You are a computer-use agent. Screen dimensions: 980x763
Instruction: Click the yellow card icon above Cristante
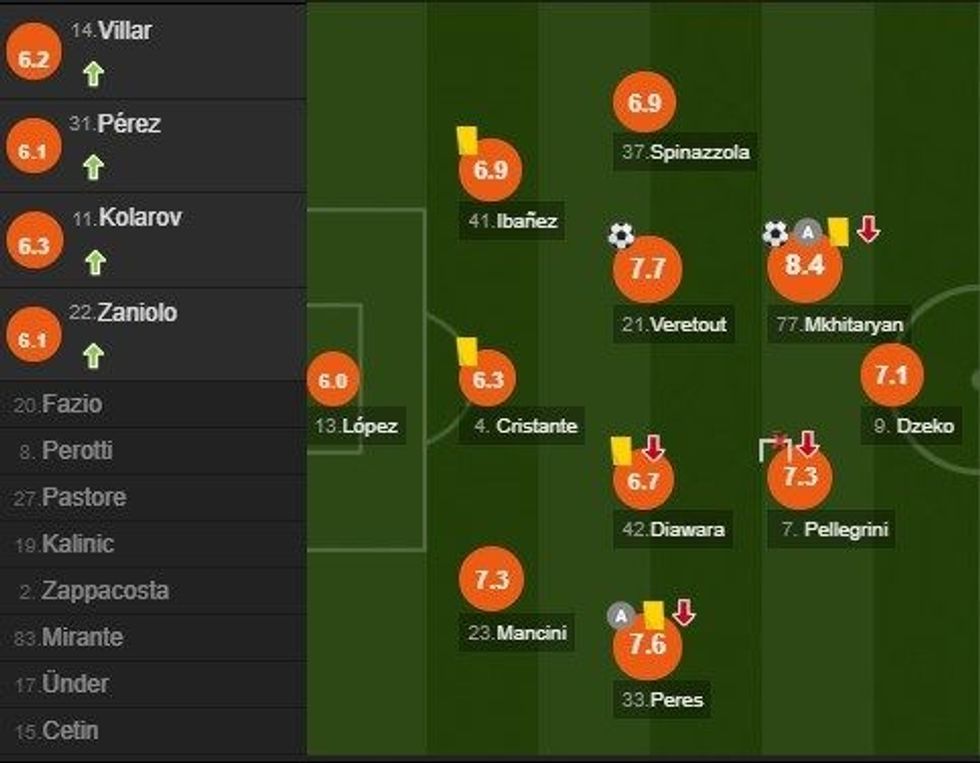click(466, 351)
